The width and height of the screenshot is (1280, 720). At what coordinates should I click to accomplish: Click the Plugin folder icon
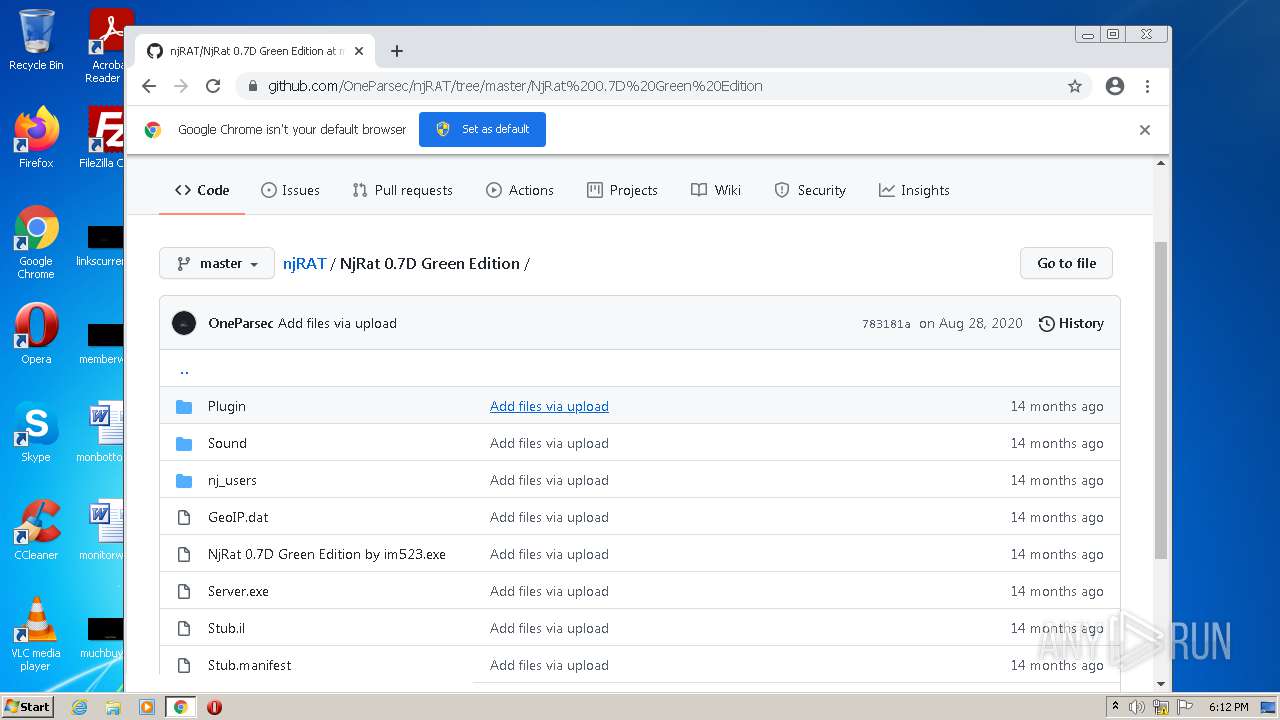pos(184,406)
